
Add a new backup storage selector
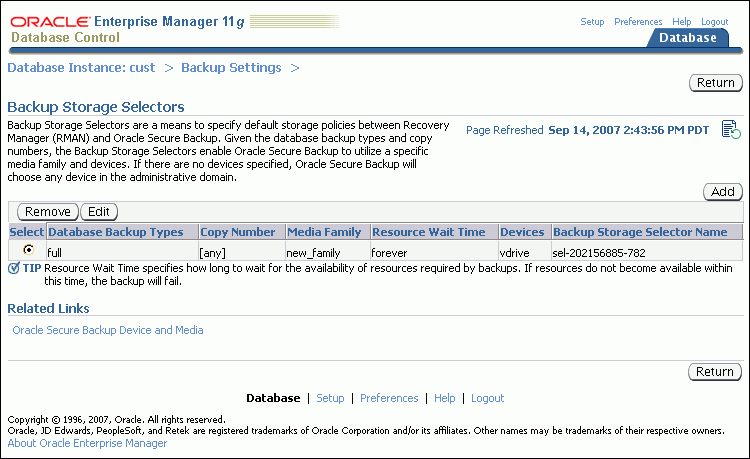pos(723,192)
